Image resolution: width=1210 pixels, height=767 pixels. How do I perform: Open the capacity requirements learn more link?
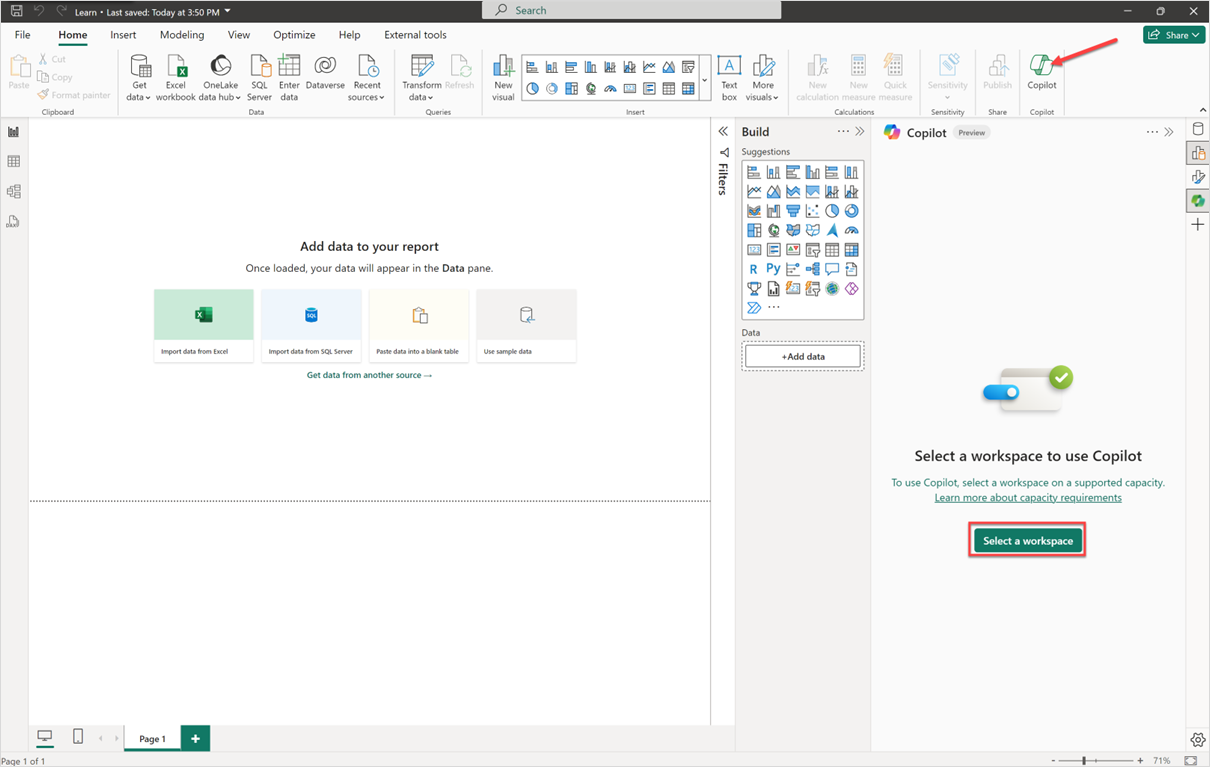point(1027,497)
